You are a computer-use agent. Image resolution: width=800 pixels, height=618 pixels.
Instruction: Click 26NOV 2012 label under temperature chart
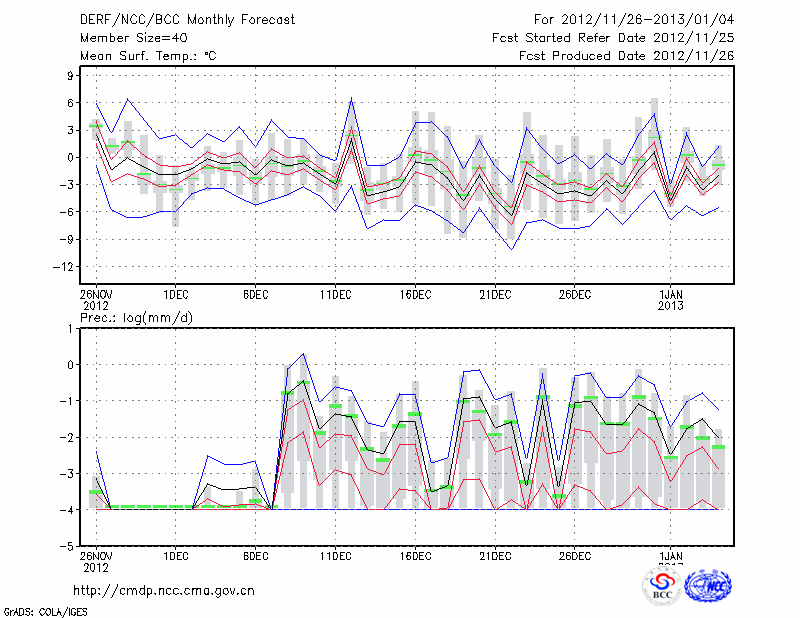click(x=96, y=299)
